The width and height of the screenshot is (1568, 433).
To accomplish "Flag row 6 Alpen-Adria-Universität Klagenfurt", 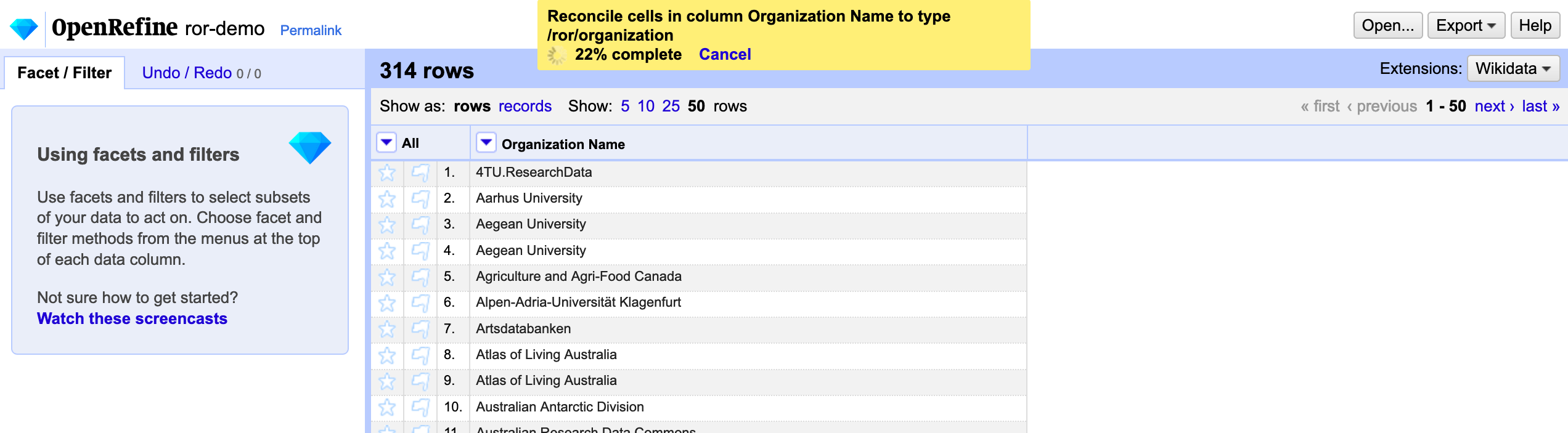I will click(420, 302).
